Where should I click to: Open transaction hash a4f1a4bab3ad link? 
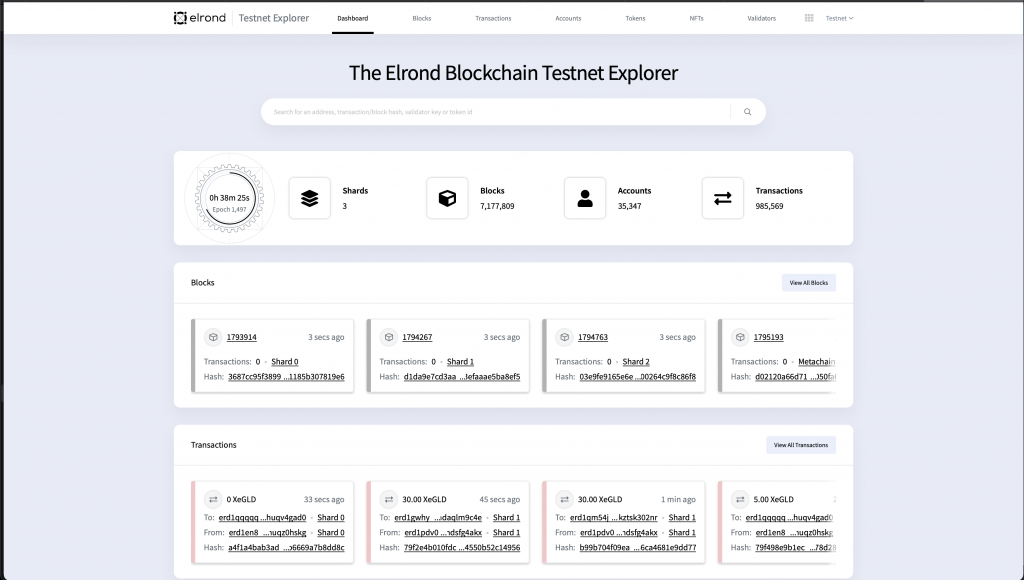pos(286,547)
